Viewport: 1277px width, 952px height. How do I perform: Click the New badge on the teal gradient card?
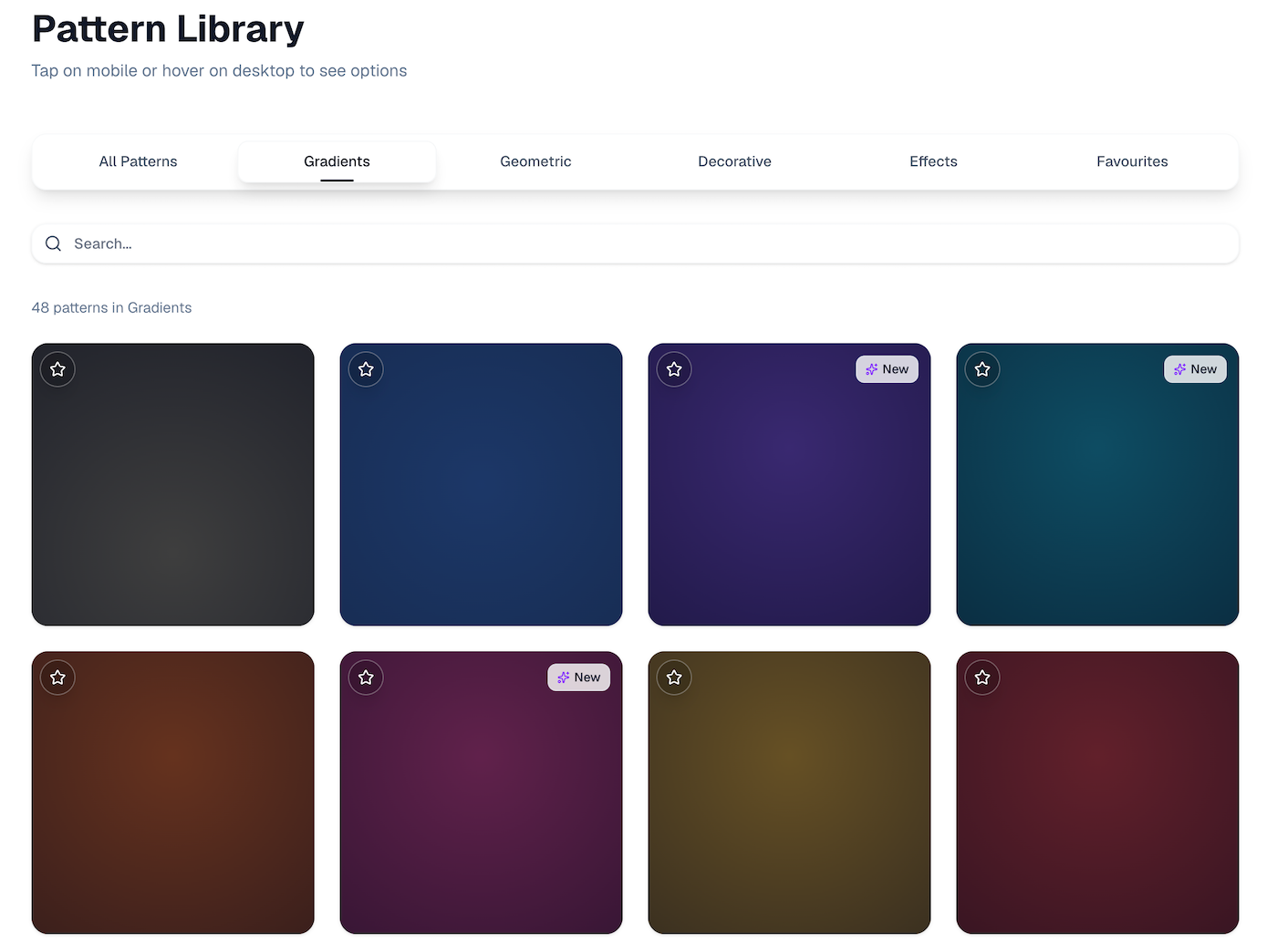[x=1195, y=369]
